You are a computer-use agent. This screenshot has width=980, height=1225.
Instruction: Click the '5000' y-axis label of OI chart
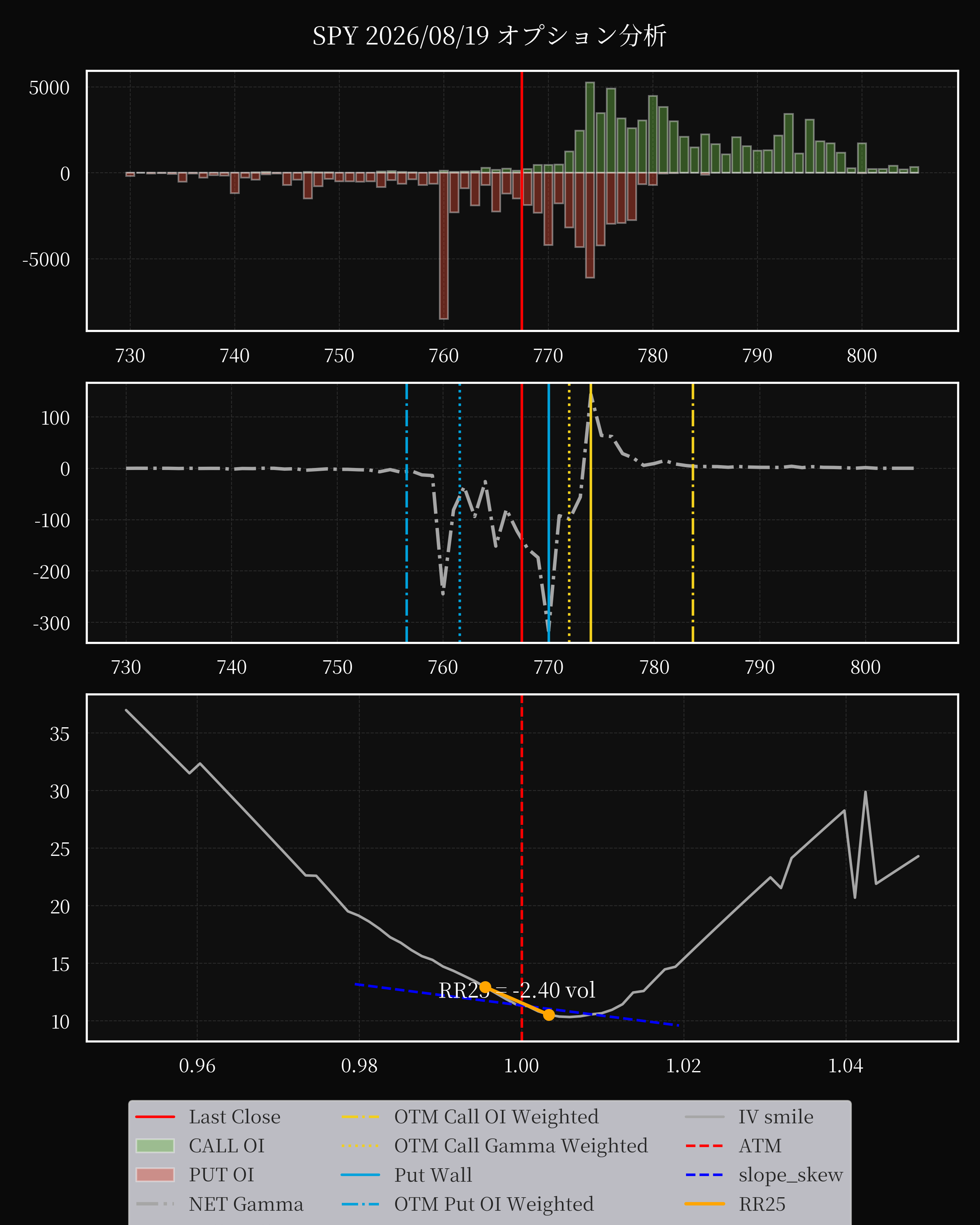pyautogui.click(x=49, y=87)
